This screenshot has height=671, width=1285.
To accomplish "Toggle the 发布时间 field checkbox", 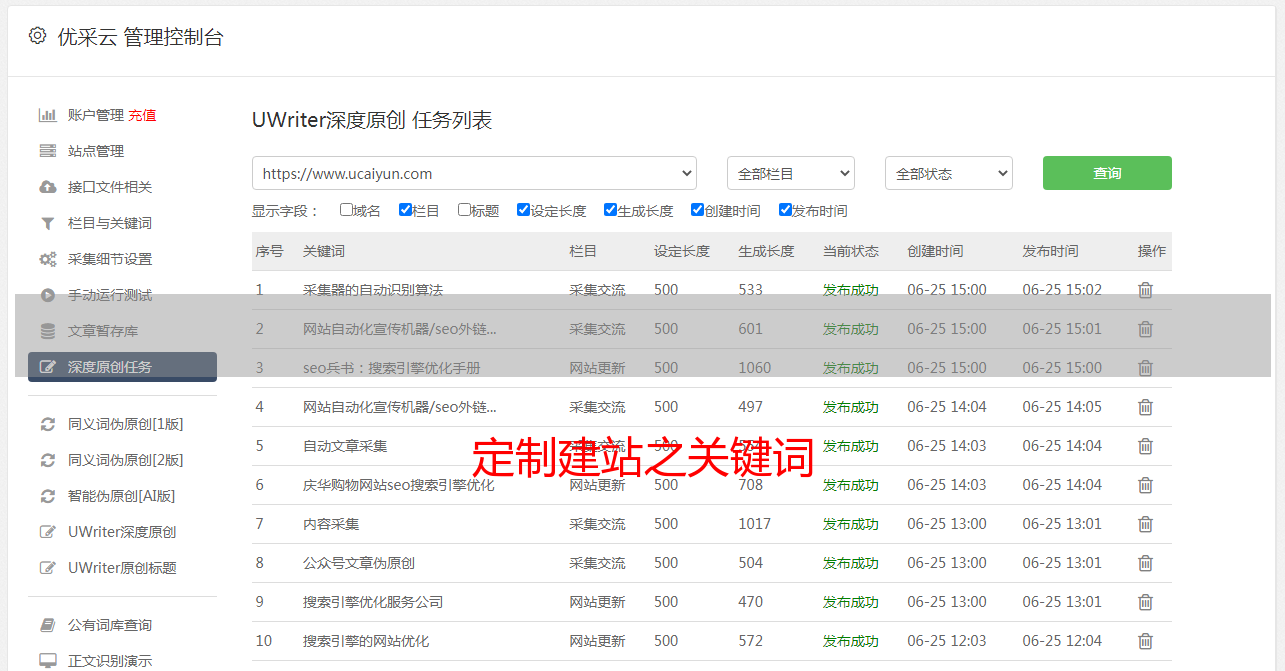I will coord(785,210).
